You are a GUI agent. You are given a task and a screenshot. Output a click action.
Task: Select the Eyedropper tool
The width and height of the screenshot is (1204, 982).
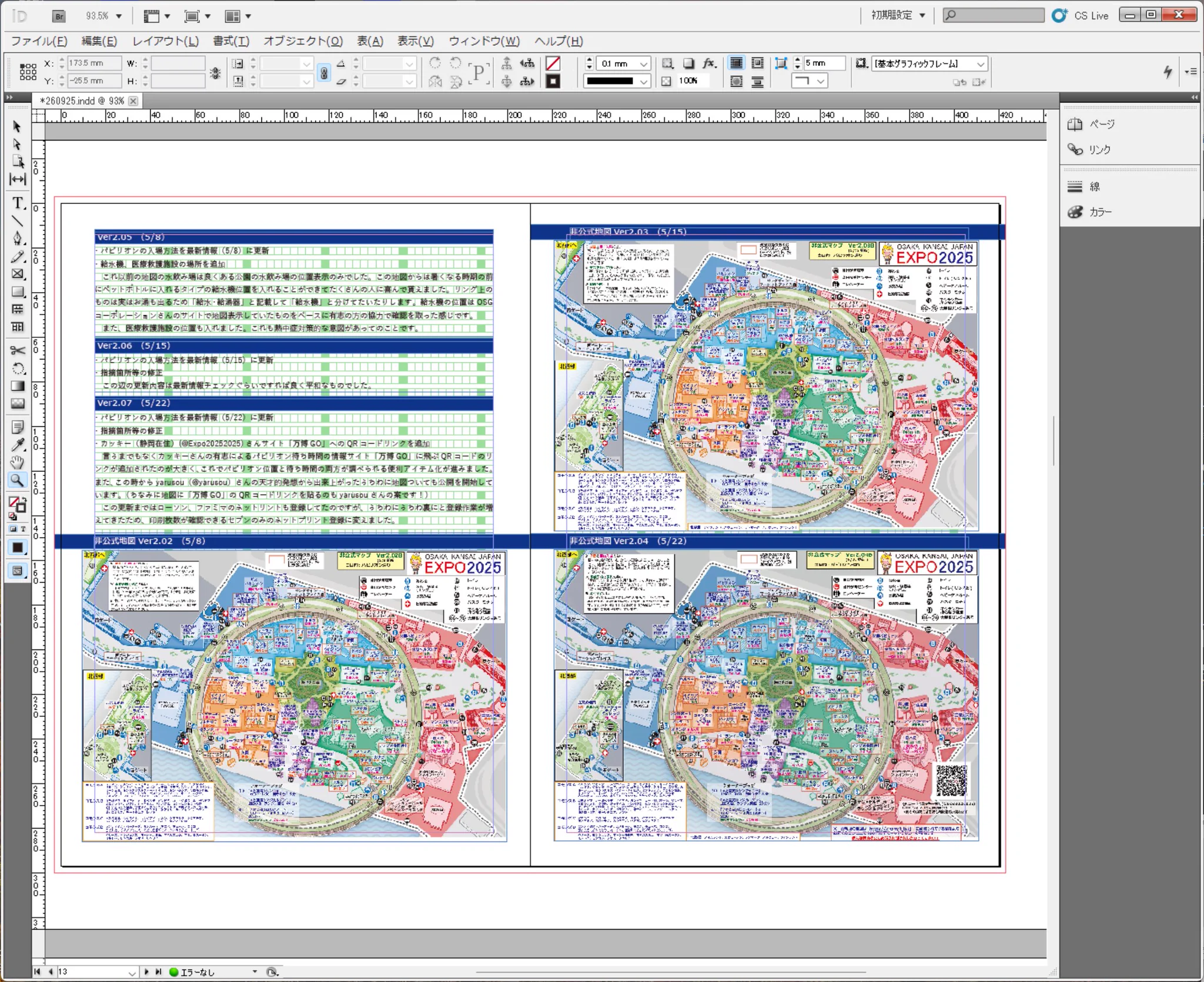coord(18,444)
